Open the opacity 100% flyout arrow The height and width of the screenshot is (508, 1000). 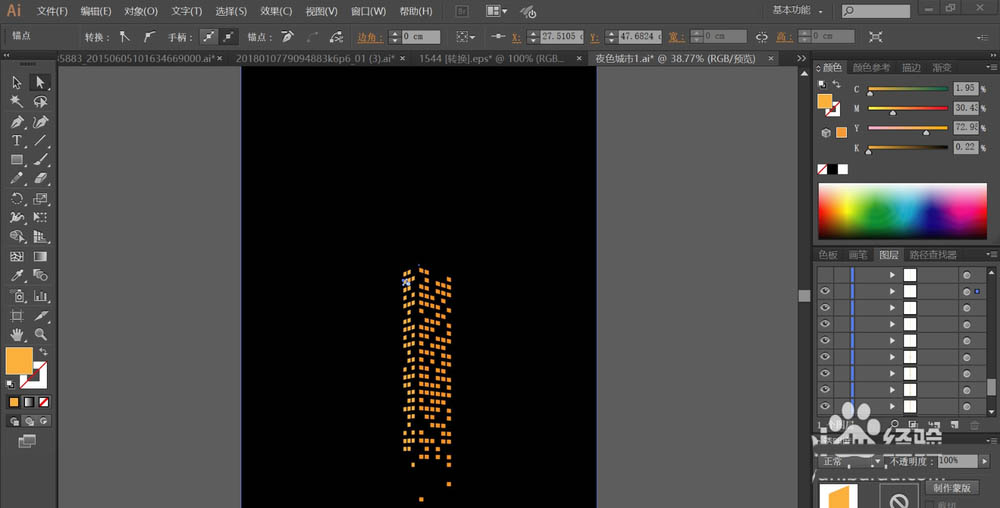tap(985, 461)
